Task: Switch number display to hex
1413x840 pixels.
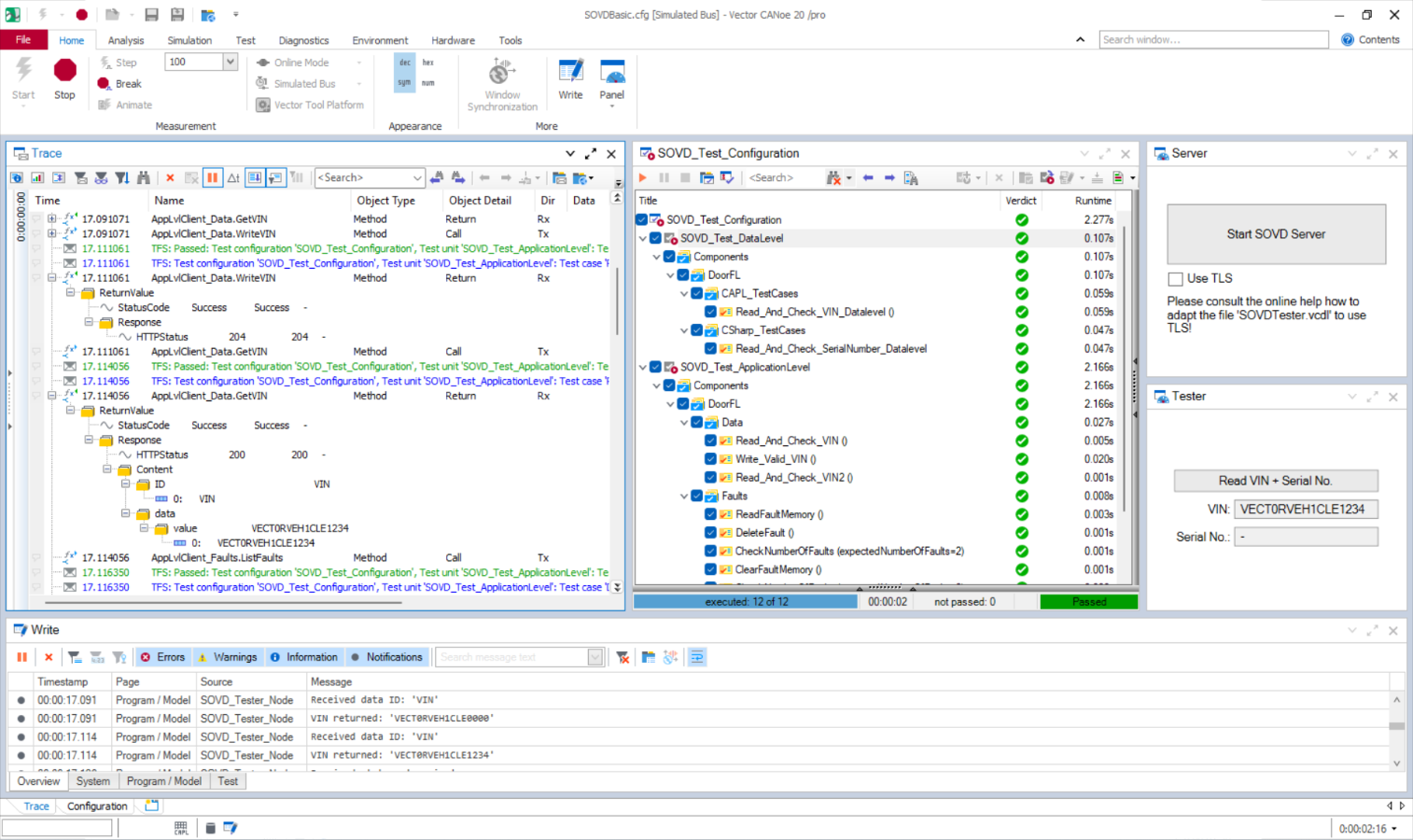Action: tap(427, 63)
